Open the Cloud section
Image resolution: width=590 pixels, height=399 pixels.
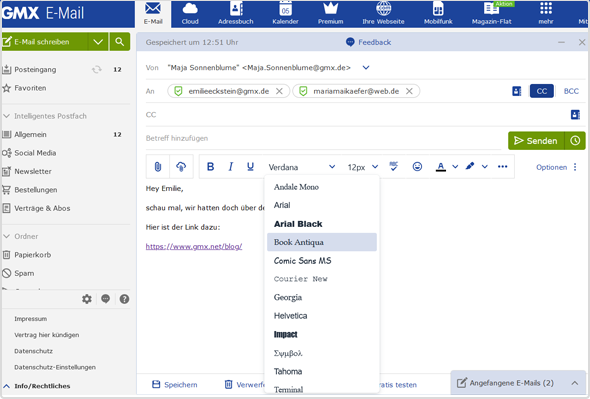coord(190,14)
